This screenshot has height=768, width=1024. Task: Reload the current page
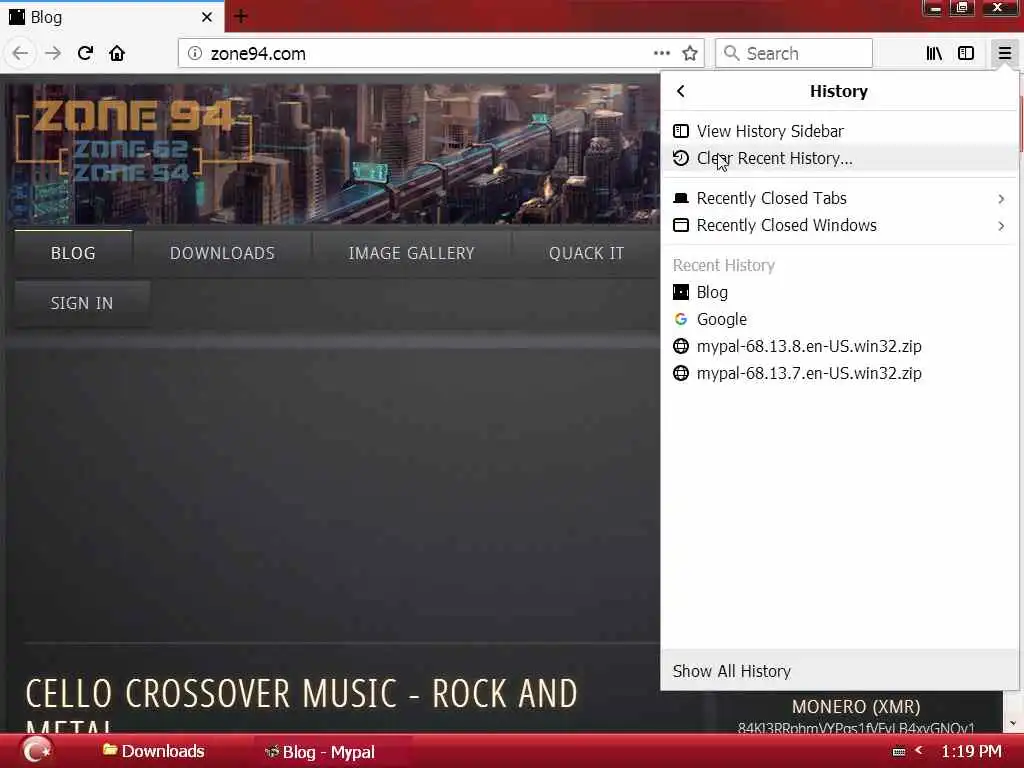coord(86,54)
